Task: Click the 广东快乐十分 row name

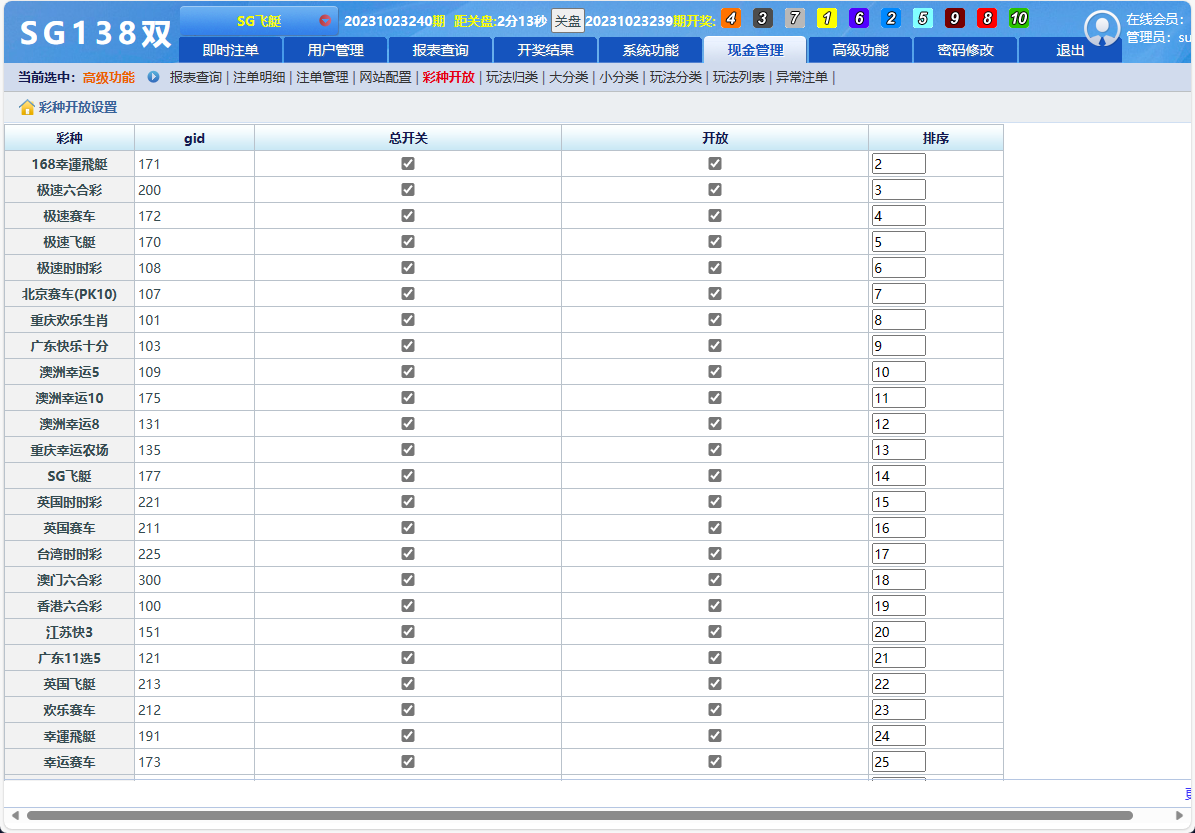Action: [x=69, y=346]
